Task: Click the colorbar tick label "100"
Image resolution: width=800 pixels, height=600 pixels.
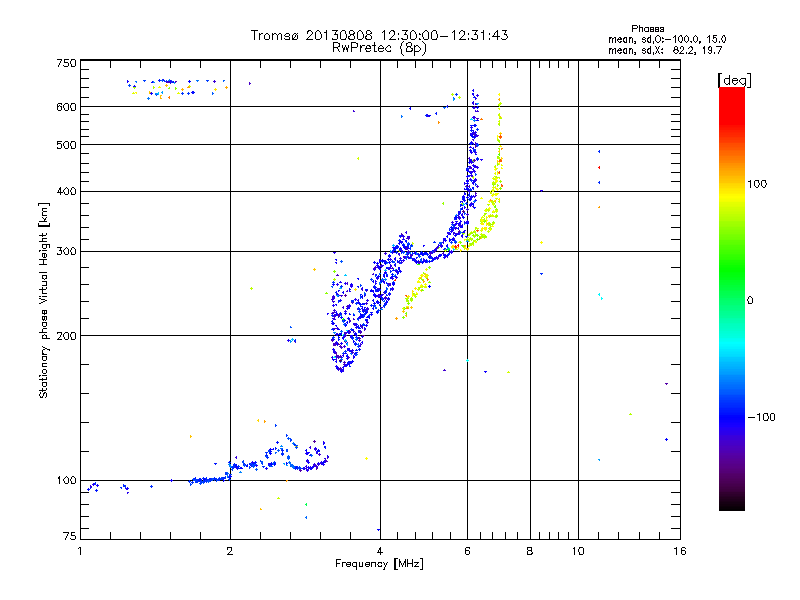Action: point(757,184)
